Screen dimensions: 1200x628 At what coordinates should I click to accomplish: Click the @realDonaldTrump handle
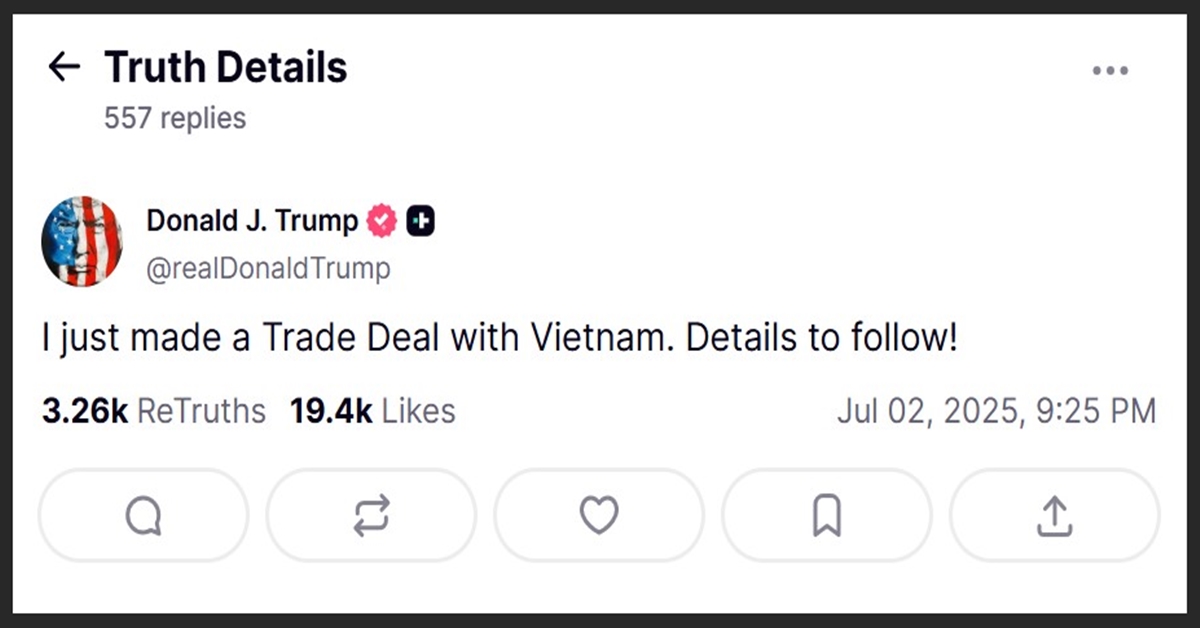[268, 268]
